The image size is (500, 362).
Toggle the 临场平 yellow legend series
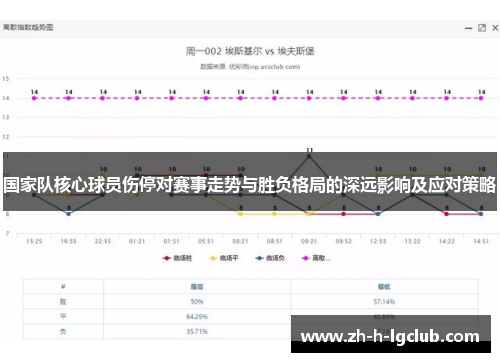tap(224, 258)
